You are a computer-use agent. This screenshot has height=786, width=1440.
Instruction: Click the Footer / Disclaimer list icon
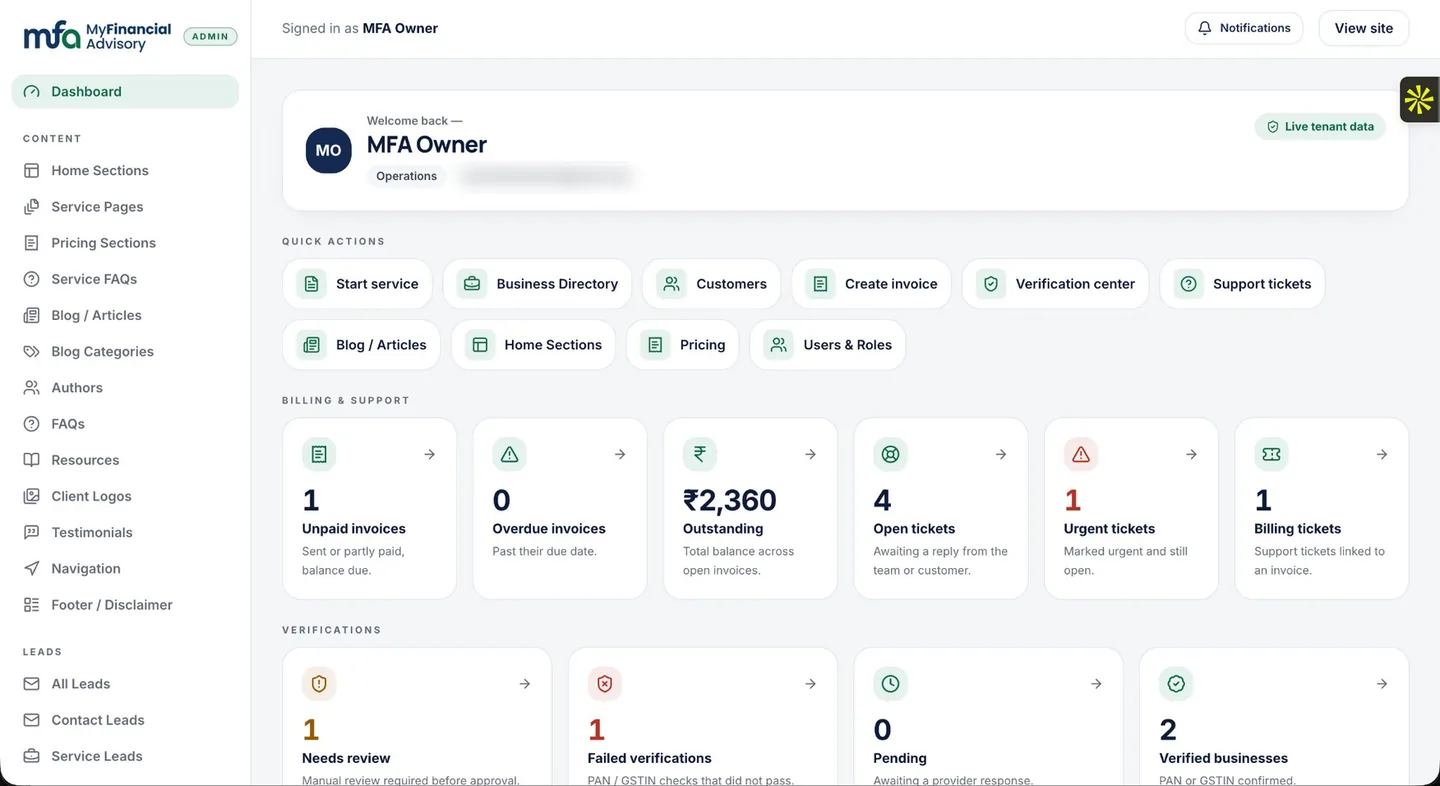click(32, 605)
